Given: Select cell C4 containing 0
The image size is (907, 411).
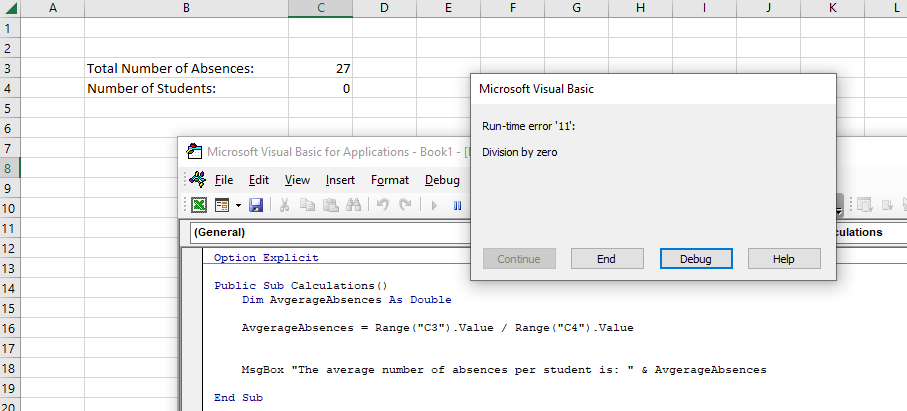Looking at the screenshot, I should pyautogui.click(x=320, y=88).
